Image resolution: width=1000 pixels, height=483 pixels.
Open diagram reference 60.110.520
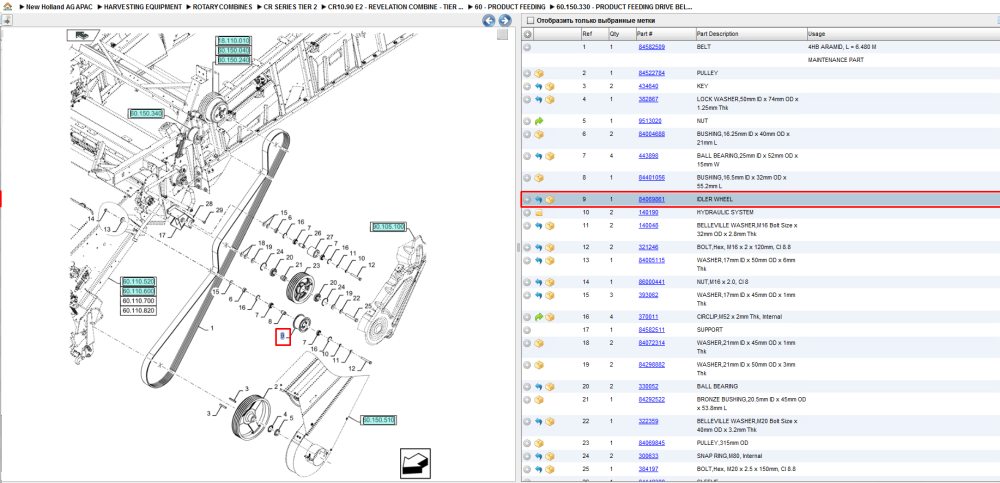coord(138,281)
